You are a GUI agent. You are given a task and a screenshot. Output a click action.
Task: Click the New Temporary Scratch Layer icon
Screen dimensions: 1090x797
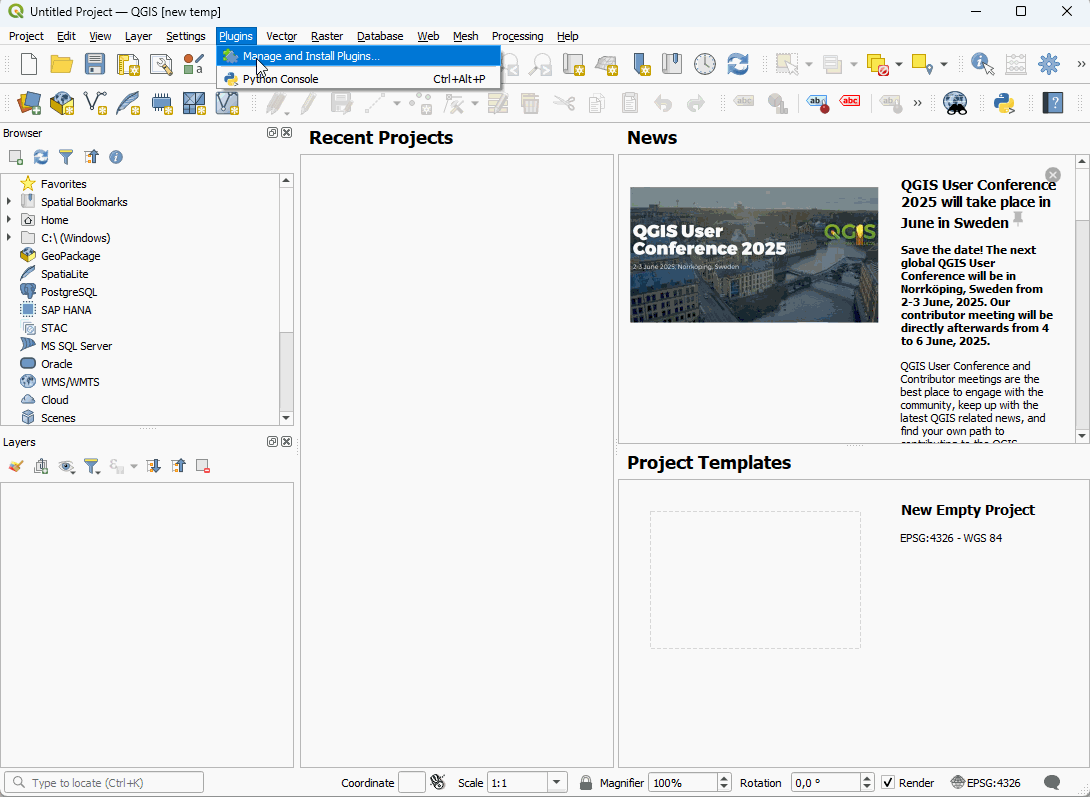[x=161, y=104]
